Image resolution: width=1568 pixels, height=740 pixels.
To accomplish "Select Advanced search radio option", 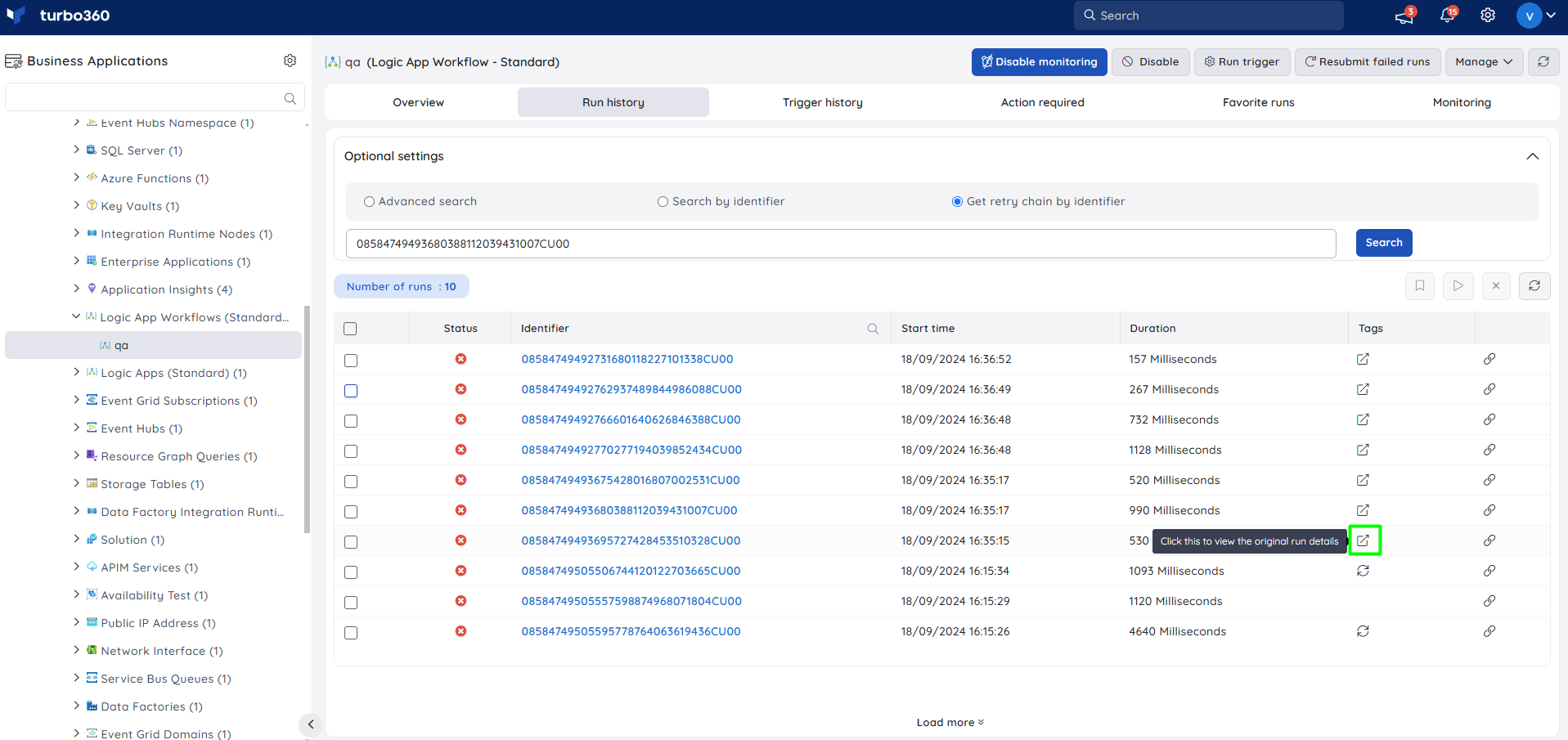I will coord(370,202).
